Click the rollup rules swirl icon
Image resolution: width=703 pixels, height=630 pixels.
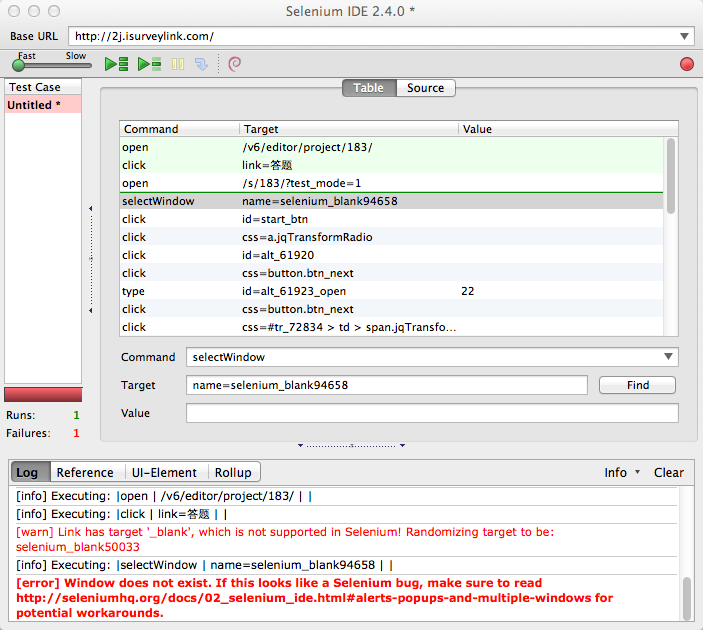coord(234,64)
